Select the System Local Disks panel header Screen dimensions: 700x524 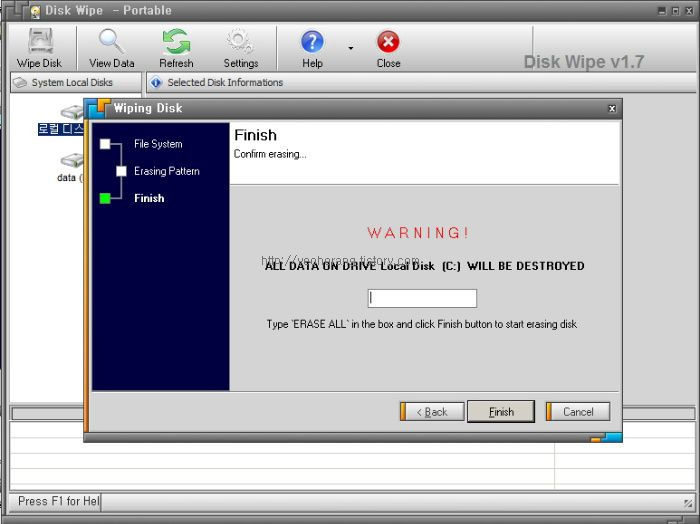click(x=76, y=83)
